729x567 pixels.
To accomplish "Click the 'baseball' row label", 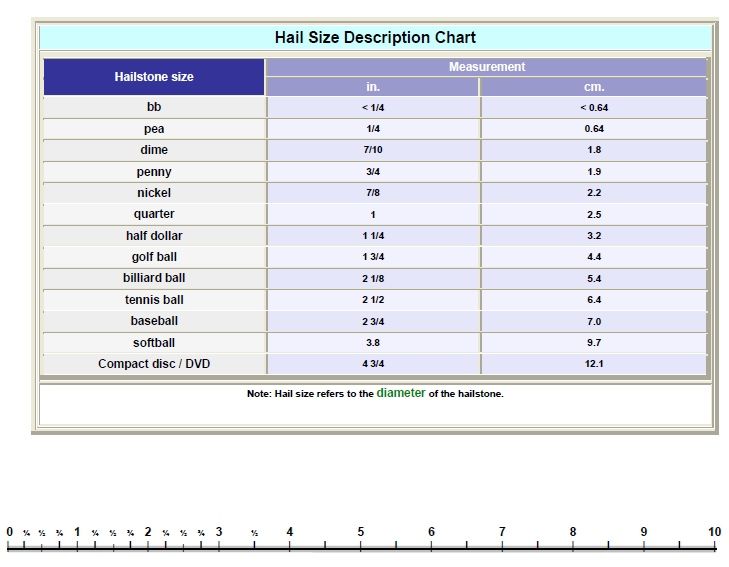I will 154,321.
